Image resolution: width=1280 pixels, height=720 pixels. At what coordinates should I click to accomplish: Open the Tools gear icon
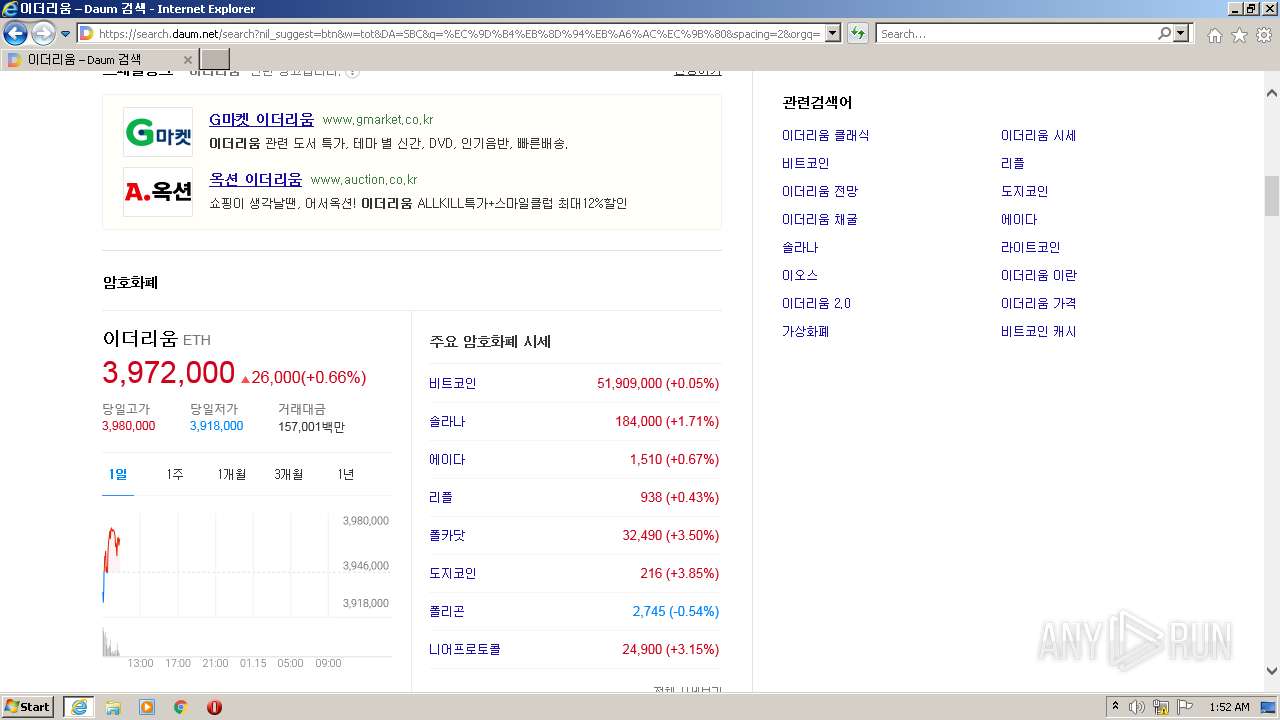[x=1264, y=35]
